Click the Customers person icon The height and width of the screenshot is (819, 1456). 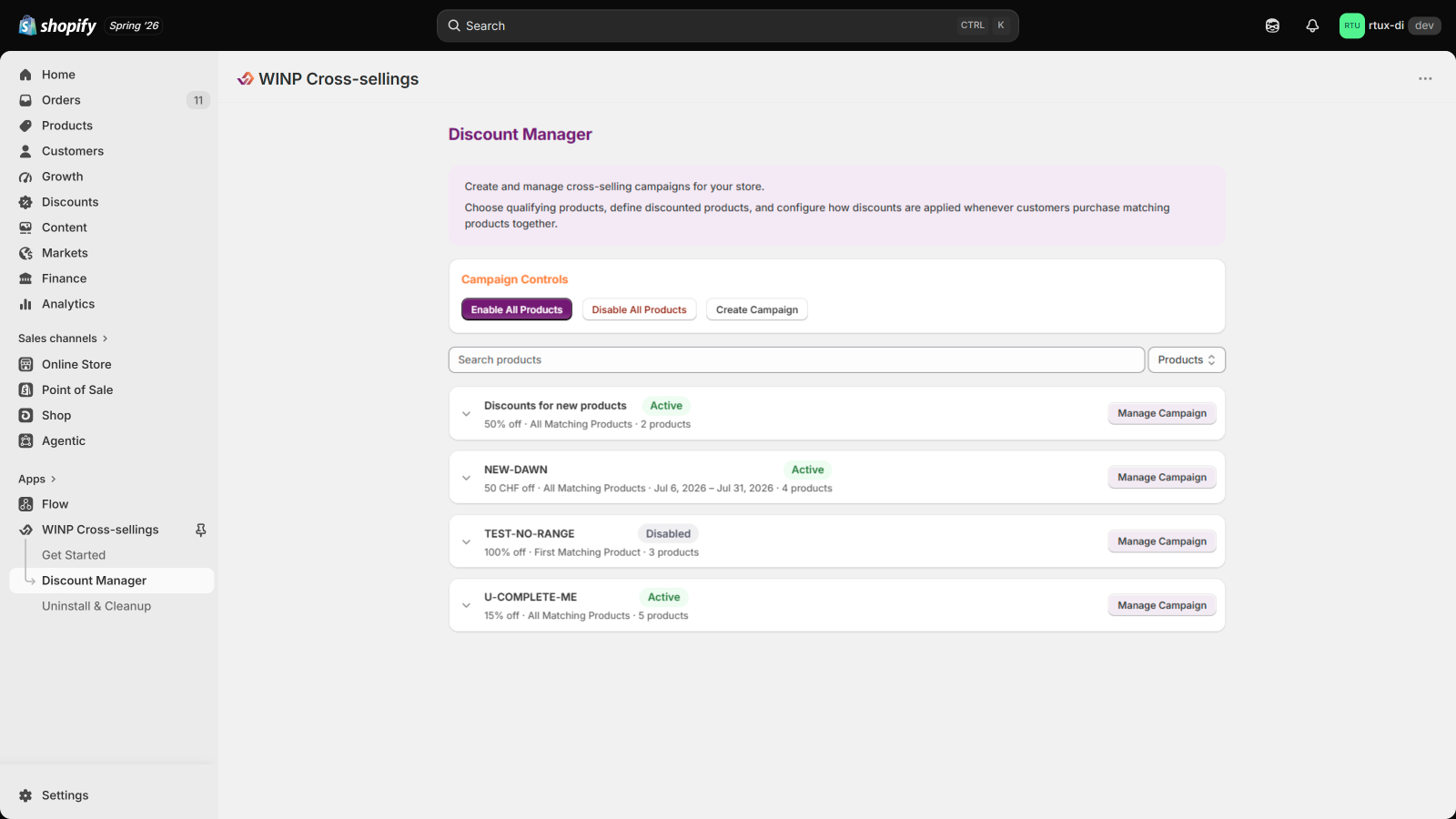click(25, 151)
